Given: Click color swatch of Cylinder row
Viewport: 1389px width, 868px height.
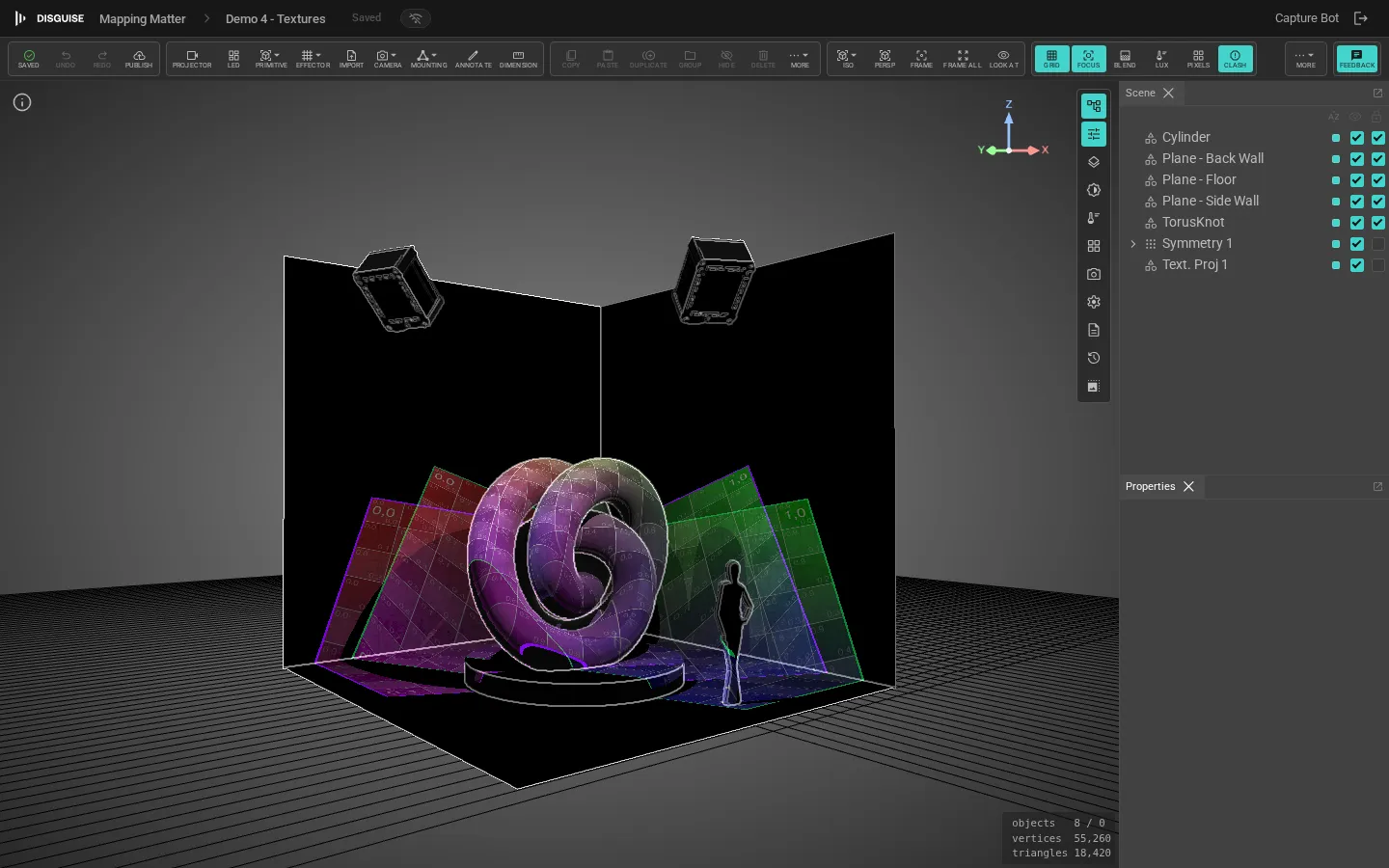Looking at the screenshot, I should click(x=1336, y=138).
